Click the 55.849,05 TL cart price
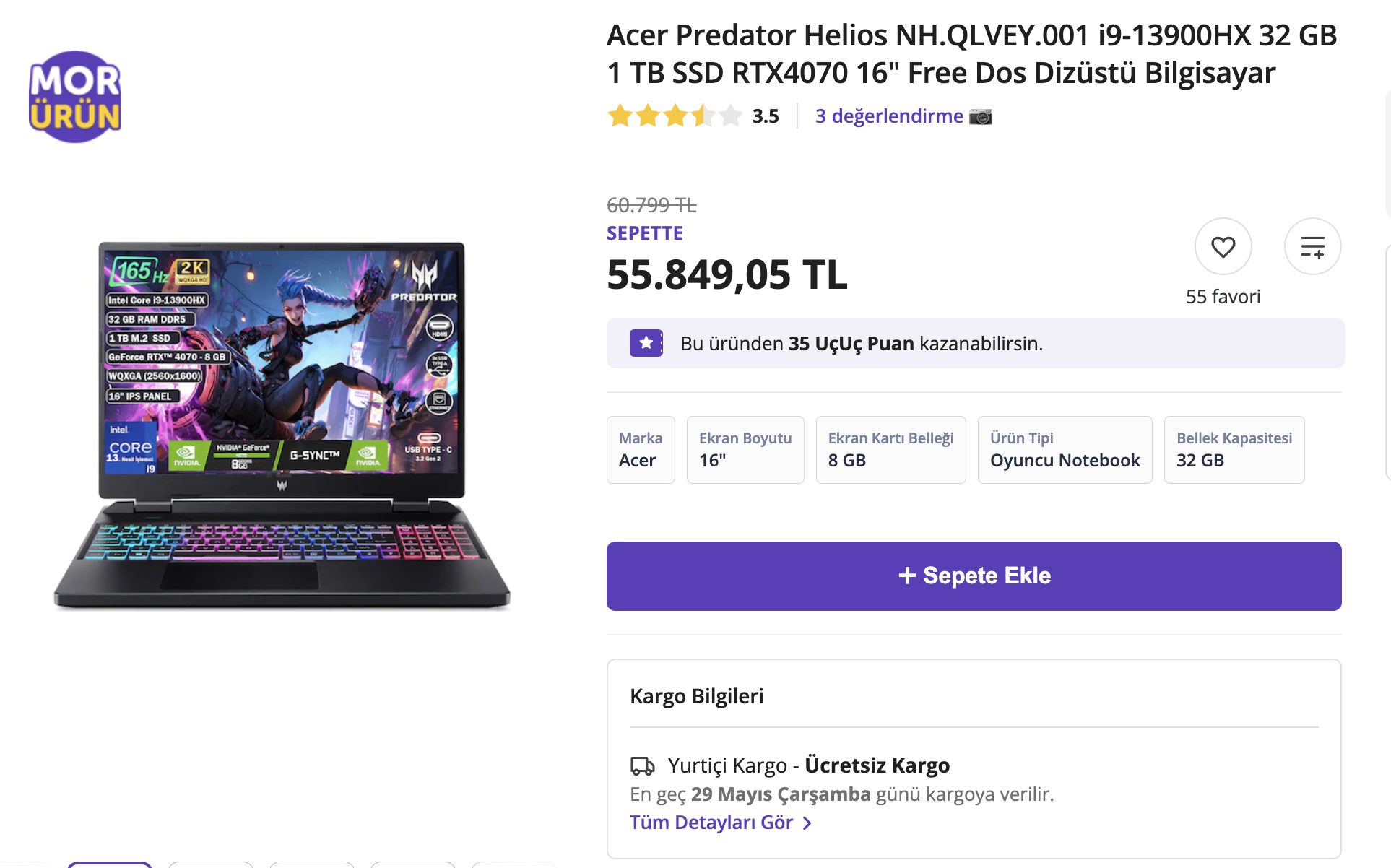Viewport: 1391px width, 868px height. coord(727,275)
